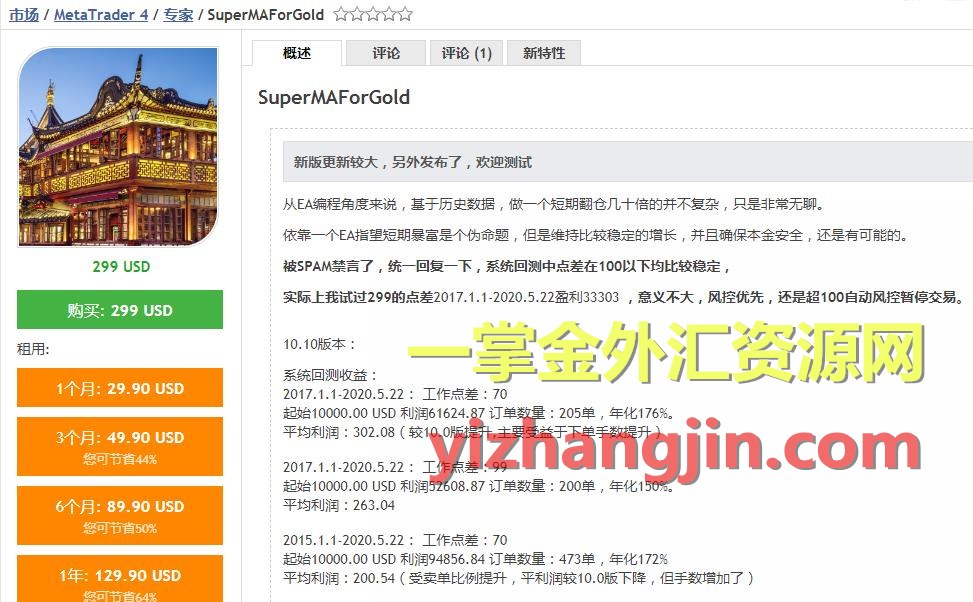Click the 租用: label

pos(34,349)
